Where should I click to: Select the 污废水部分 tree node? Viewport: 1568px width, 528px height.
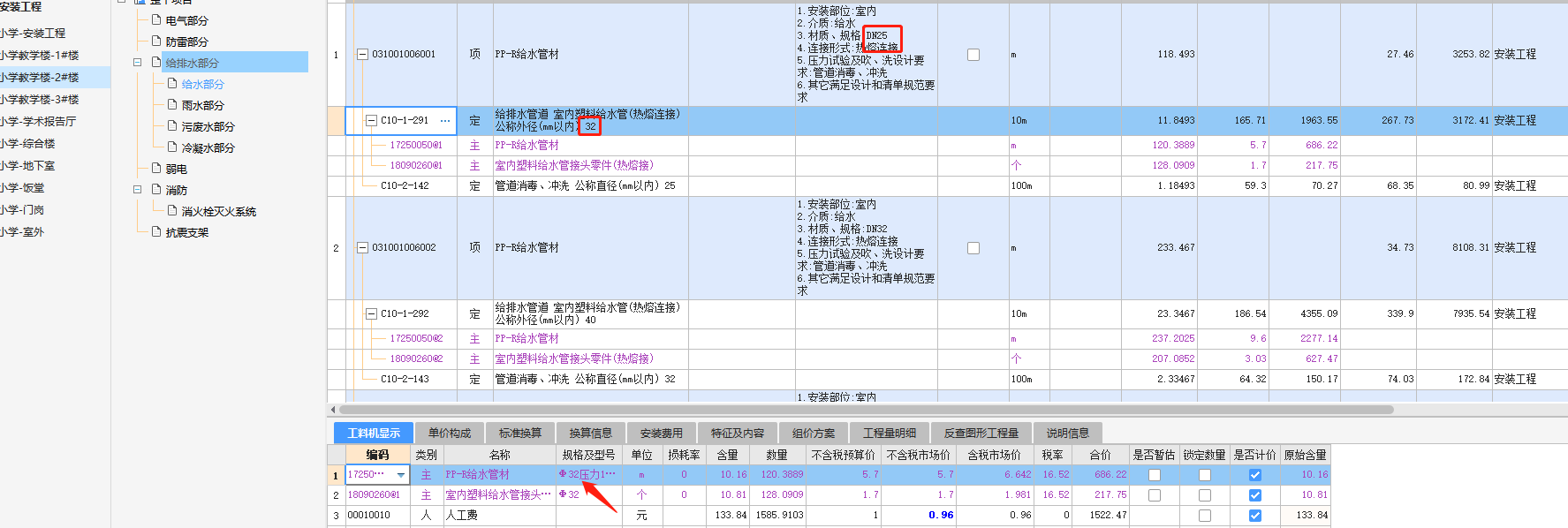pos(208,126)
